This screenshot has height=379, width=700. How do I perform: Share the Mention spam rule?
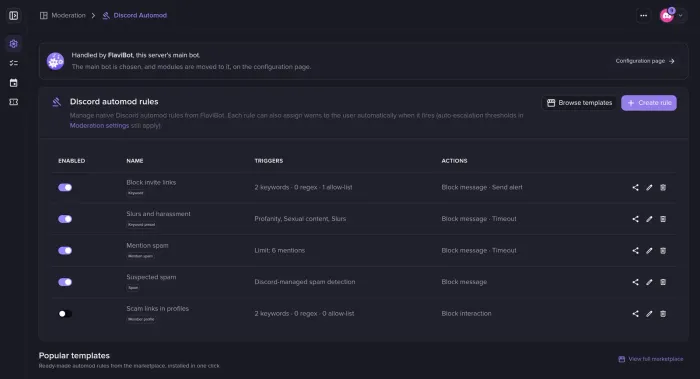click(x=635, y=250)
